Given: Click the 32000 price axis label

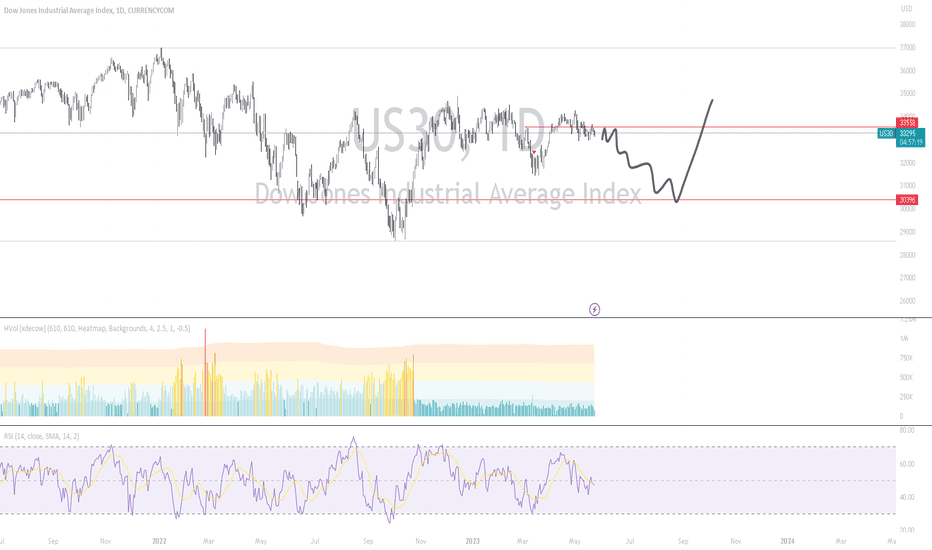Looking at the screenshot, I should (x=908, y=163).
